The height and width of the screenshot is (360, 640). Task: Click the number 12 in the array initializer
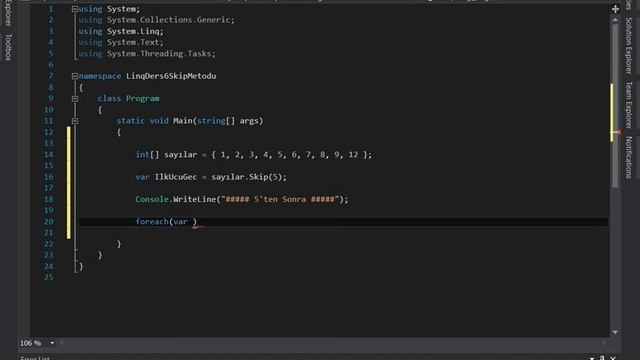coord(353,155)
